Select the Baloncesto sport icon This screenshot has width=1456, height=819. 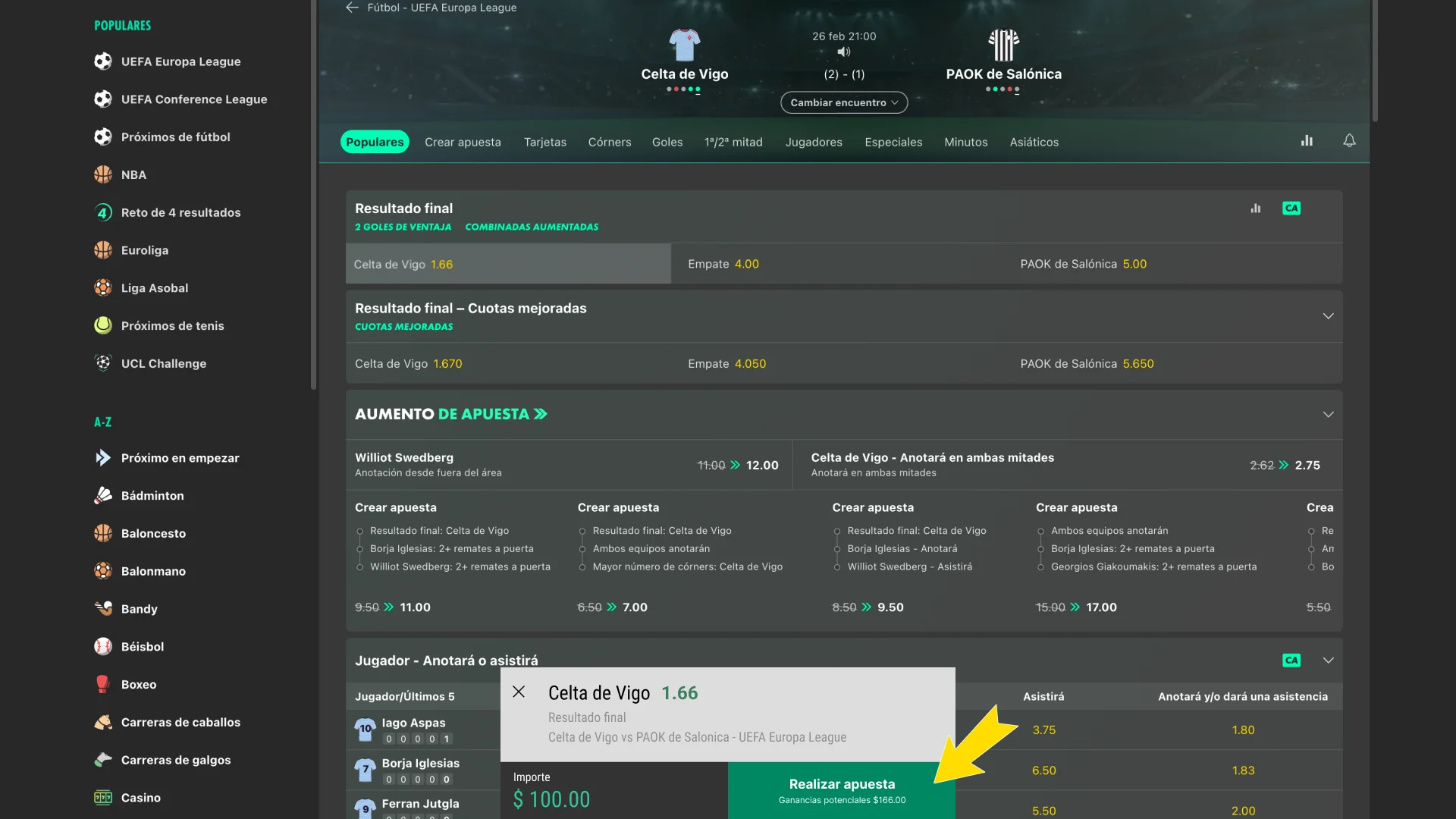[x=103, y=533]
